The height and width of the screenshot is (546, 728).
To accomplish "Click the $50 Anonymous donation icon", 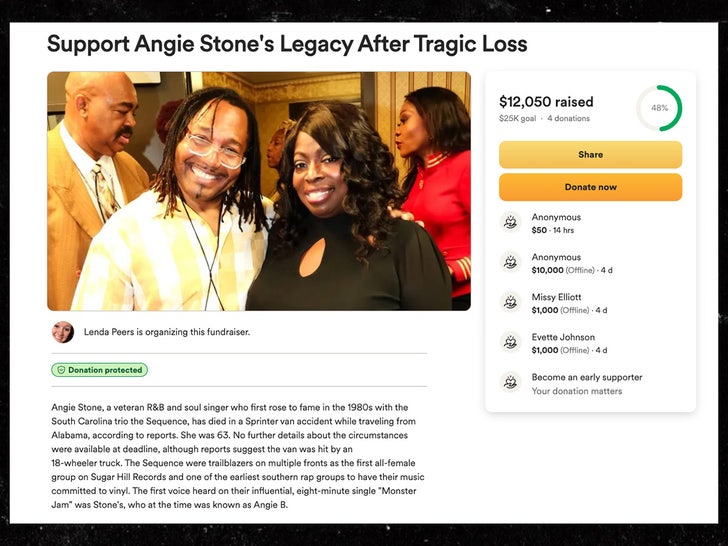I will [510, 222].
